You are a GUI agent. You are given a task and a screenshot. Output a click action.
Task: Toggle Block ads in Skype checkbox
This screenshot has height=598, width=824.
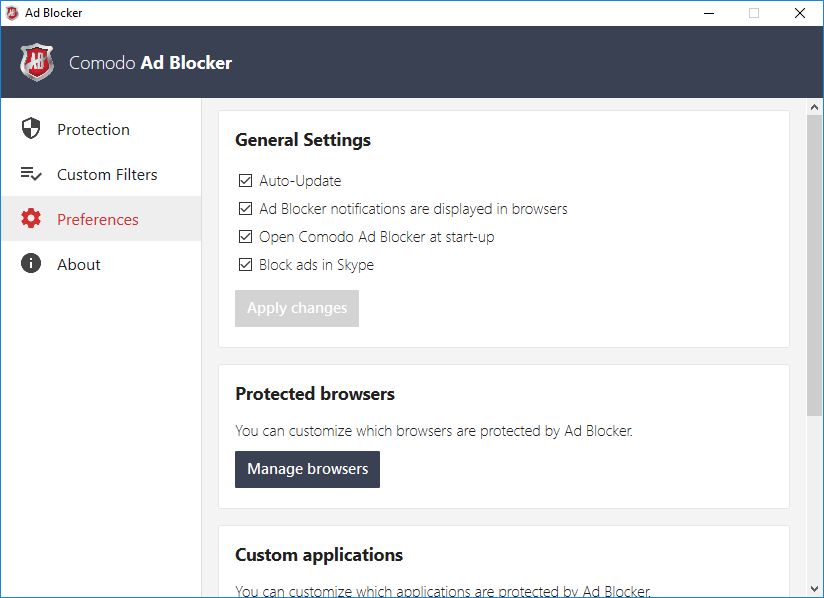coord(245,265)
